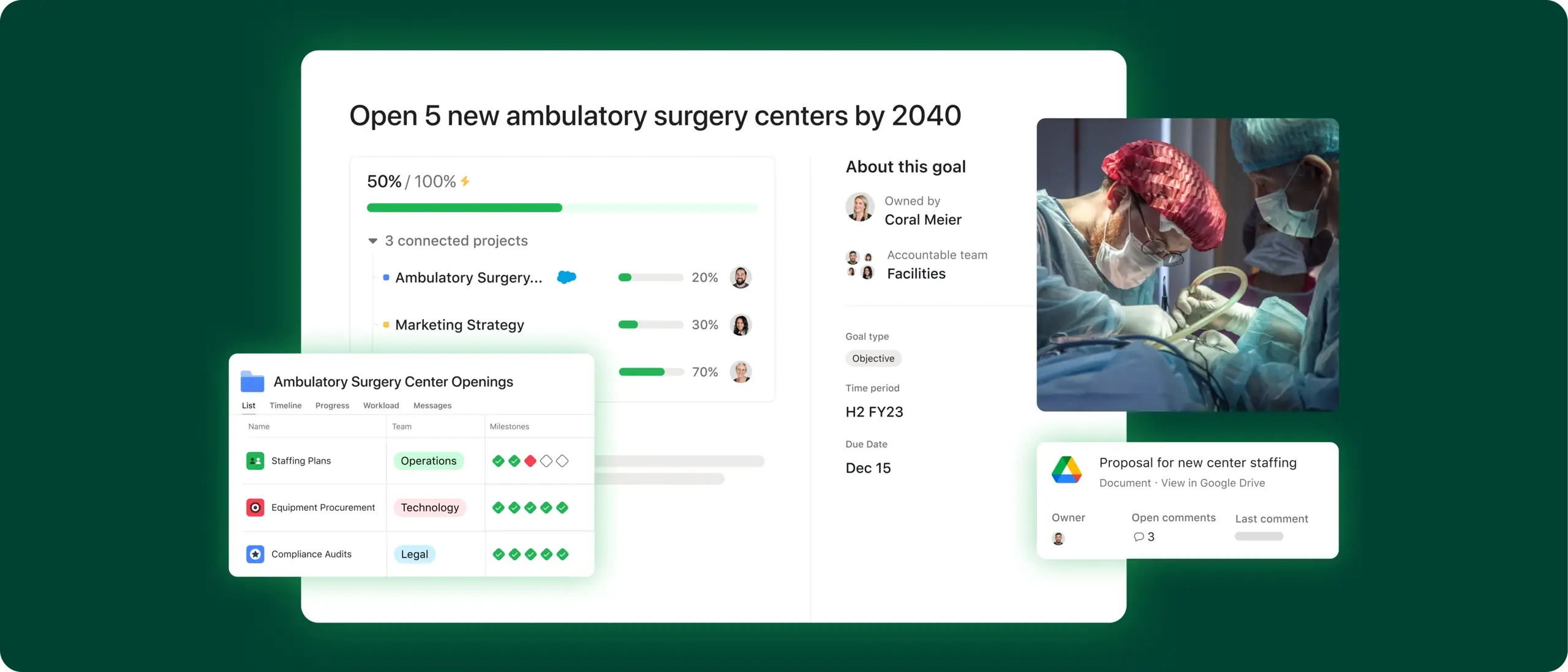The height and width of the screenshot is (672, 1568).
Task: Switch to the Messages tab
Action: [433, 405]
